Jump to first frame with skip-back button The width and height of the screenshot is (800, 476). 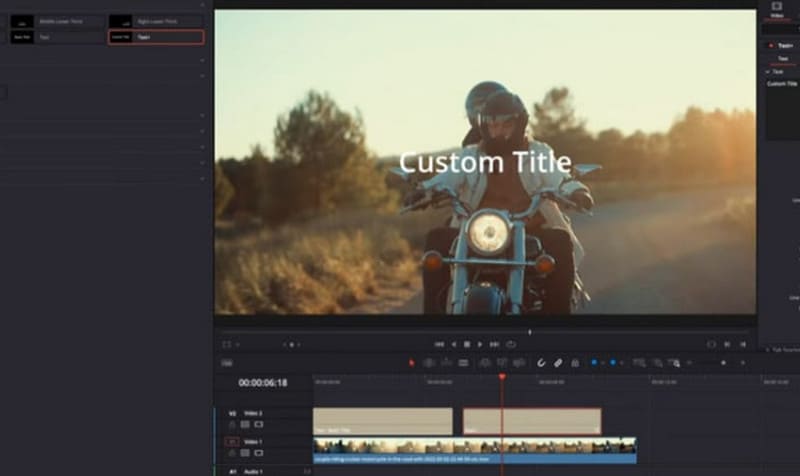439,344
